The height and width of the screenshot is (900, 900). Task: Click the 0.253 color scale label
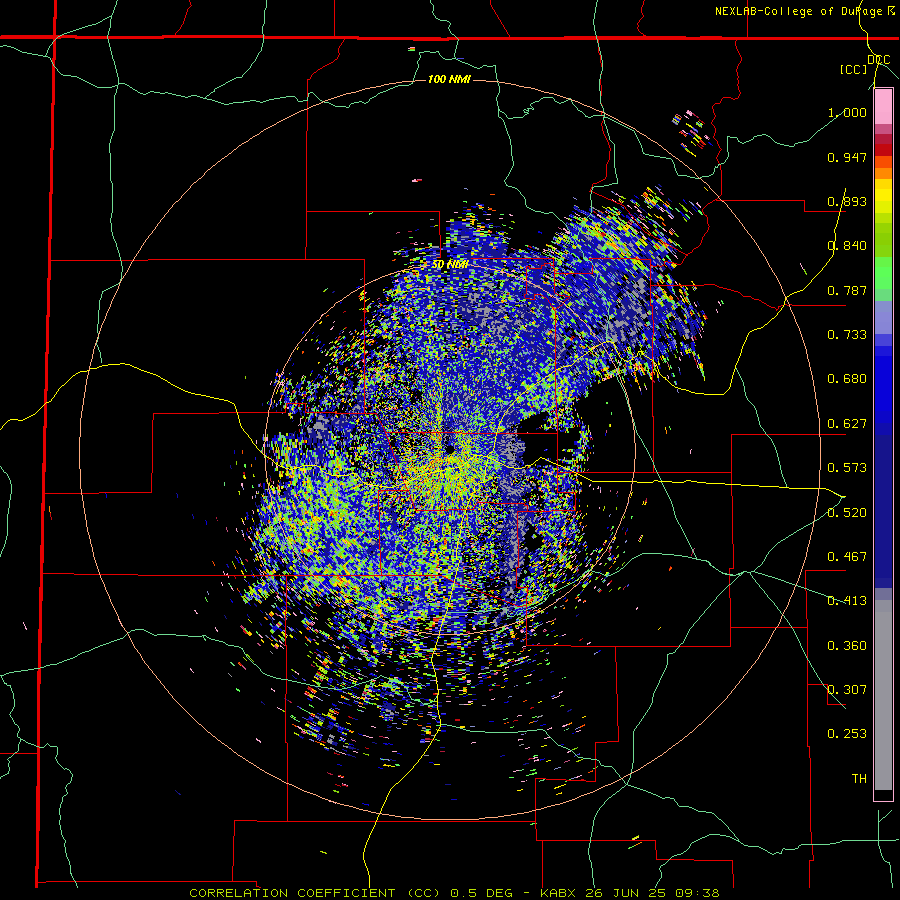(x=847, y=734)
